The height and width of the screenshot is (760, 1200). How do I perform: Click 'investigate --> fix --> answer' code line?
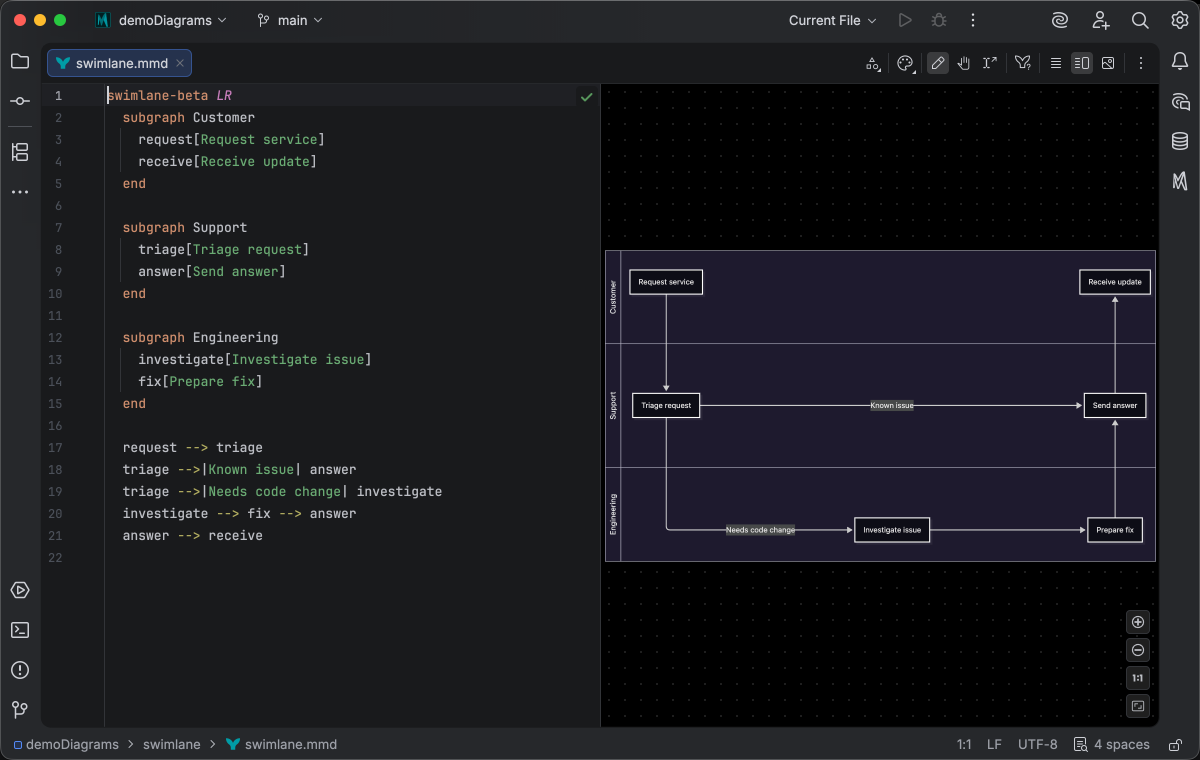240,514
